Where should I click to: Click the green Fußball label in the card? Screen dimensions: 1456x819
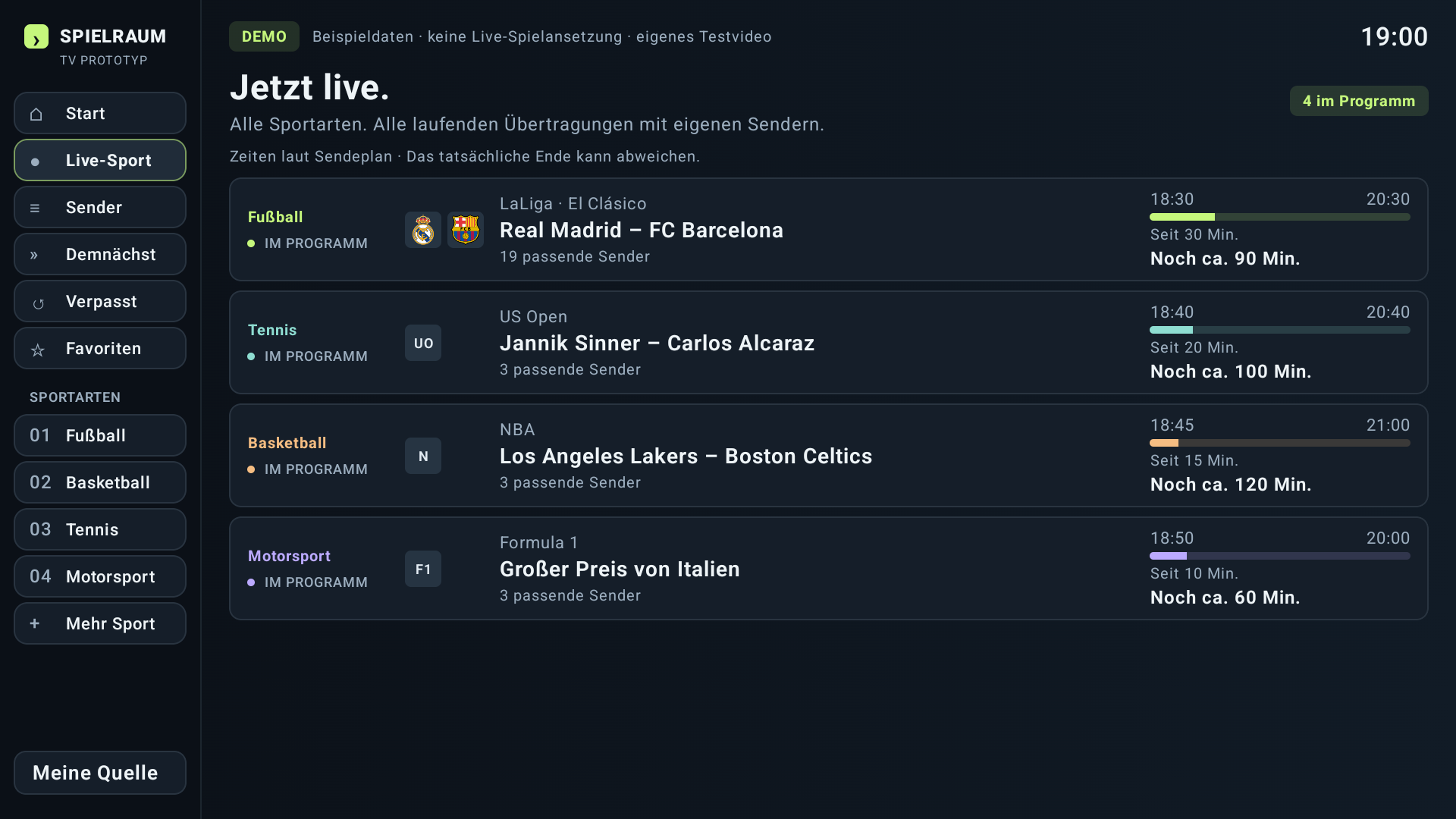[275, 217]
